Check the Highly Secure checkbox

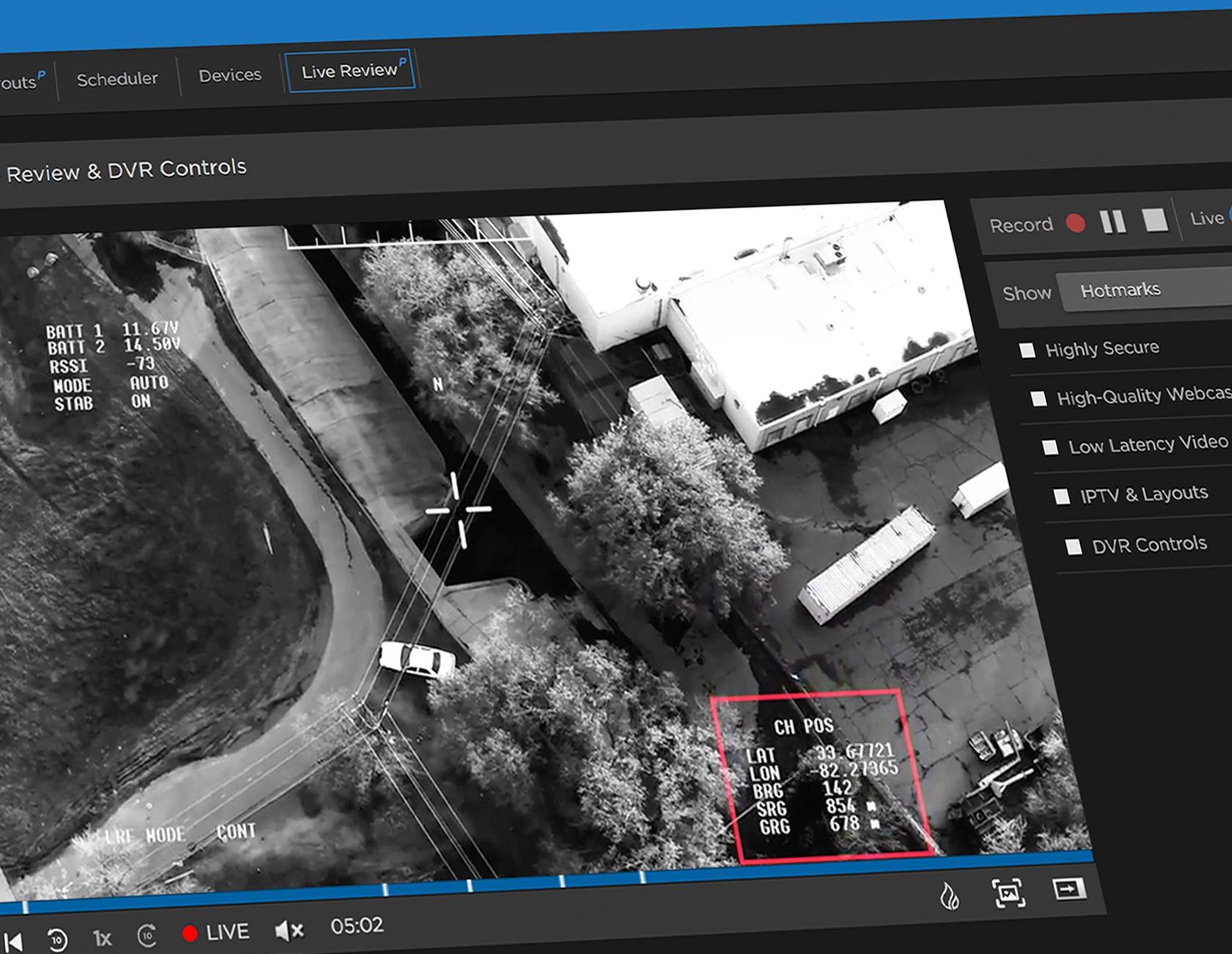pyautogui.click(x=1027, y=350)
